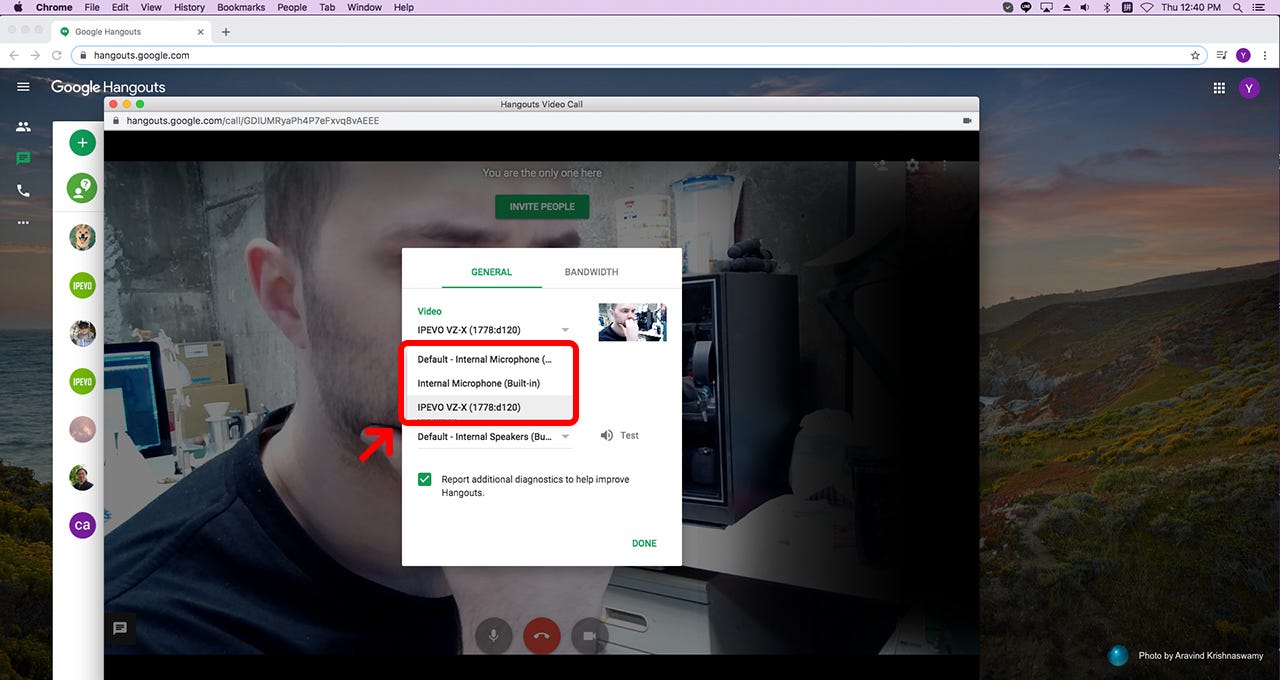This screenshot has height=680, width=1280.
Task: Click the Test speaker button
Action: click(619, 436)
